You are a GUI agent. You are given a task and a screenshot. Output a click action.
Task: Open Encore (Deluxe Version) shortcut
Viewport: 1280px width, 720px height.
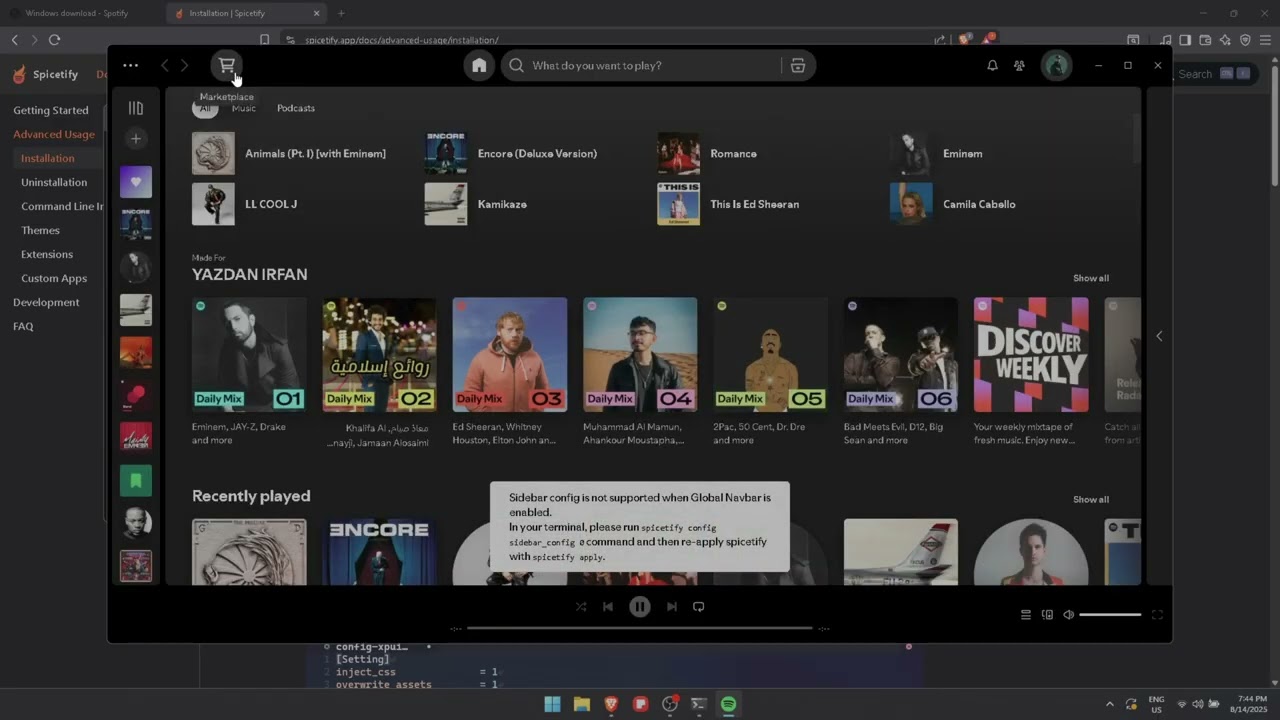click(x=535, y=154)
